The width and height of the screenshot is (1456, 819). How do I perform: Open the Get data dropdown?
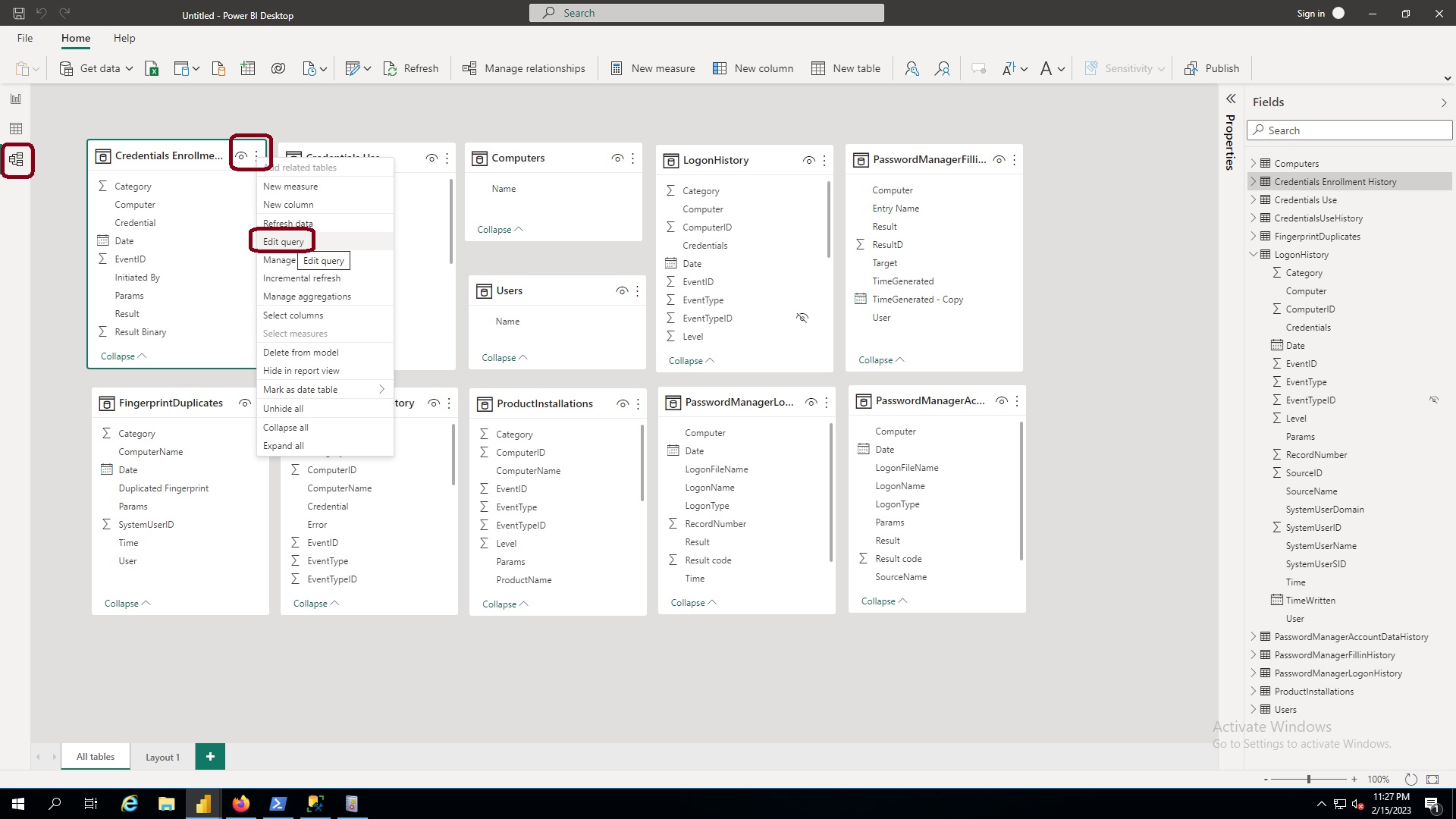point(129,68)
